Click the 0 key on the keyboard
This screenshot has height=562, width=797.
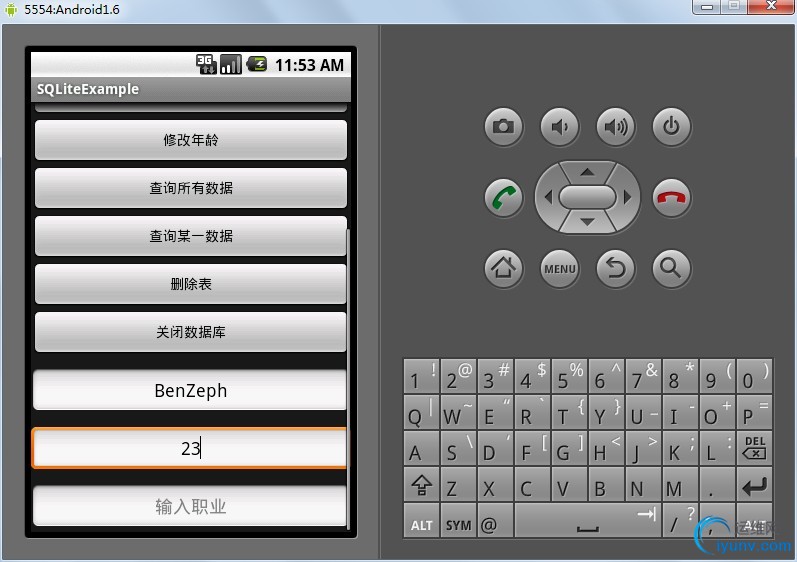(x=754, y=375)
